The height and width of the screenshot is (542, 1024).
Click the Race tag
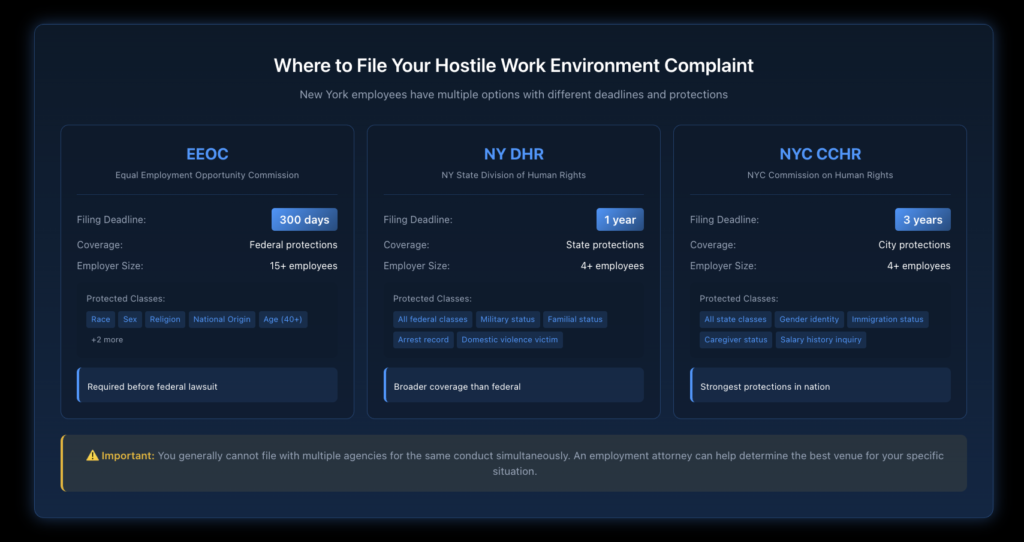pyautogui.click(x=101, y=319)
